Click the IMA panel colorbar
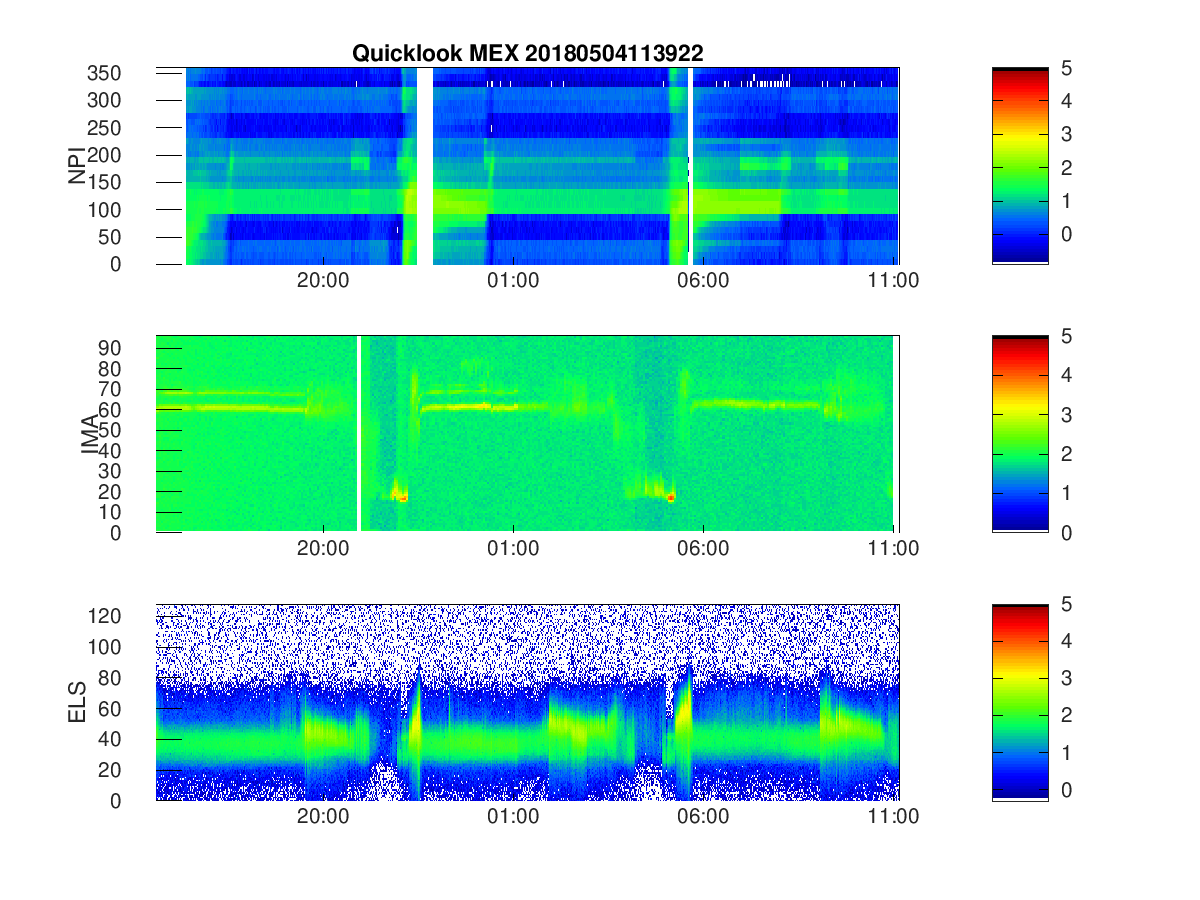The image size is (1200, 900). 1020,434
